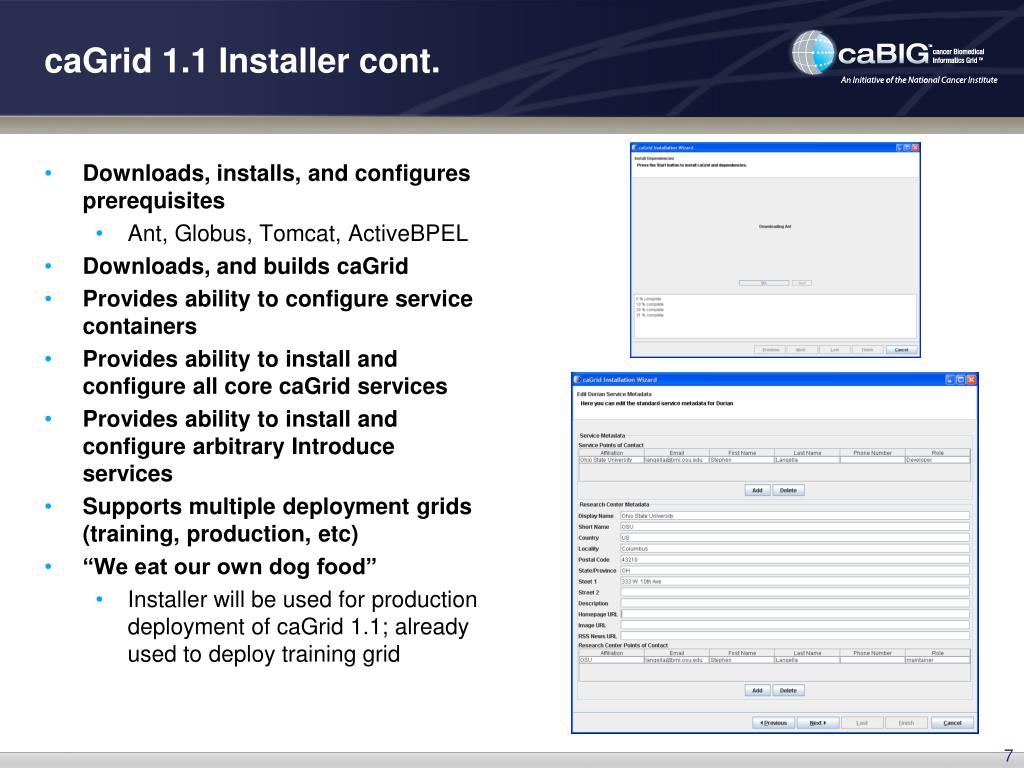Close the Edit Dorian Service Metadata wizard window
The width and height of the screenshot is (1024, 768).
click(x=971, y=379)
